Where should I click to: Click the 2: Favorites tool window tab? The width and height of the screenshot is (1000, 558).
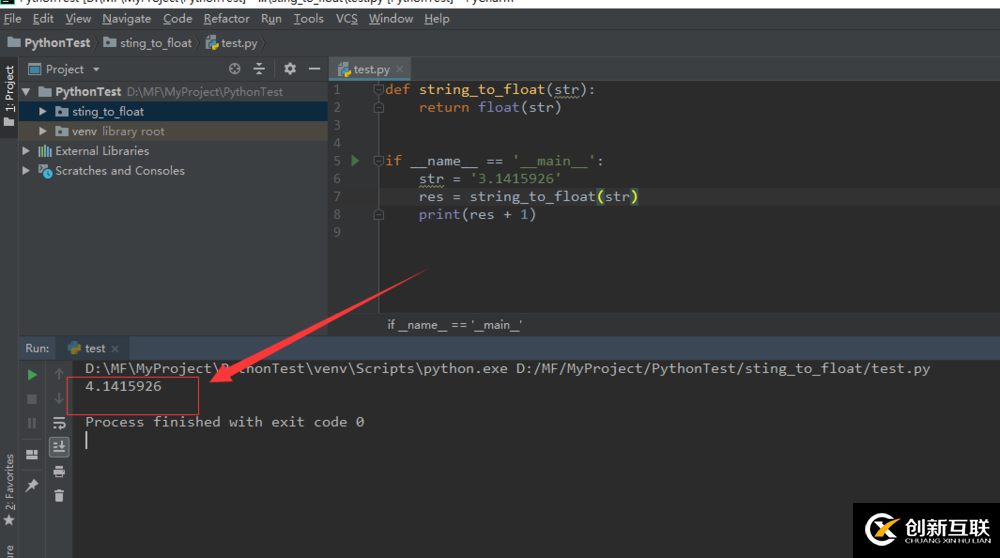(9, 483)
